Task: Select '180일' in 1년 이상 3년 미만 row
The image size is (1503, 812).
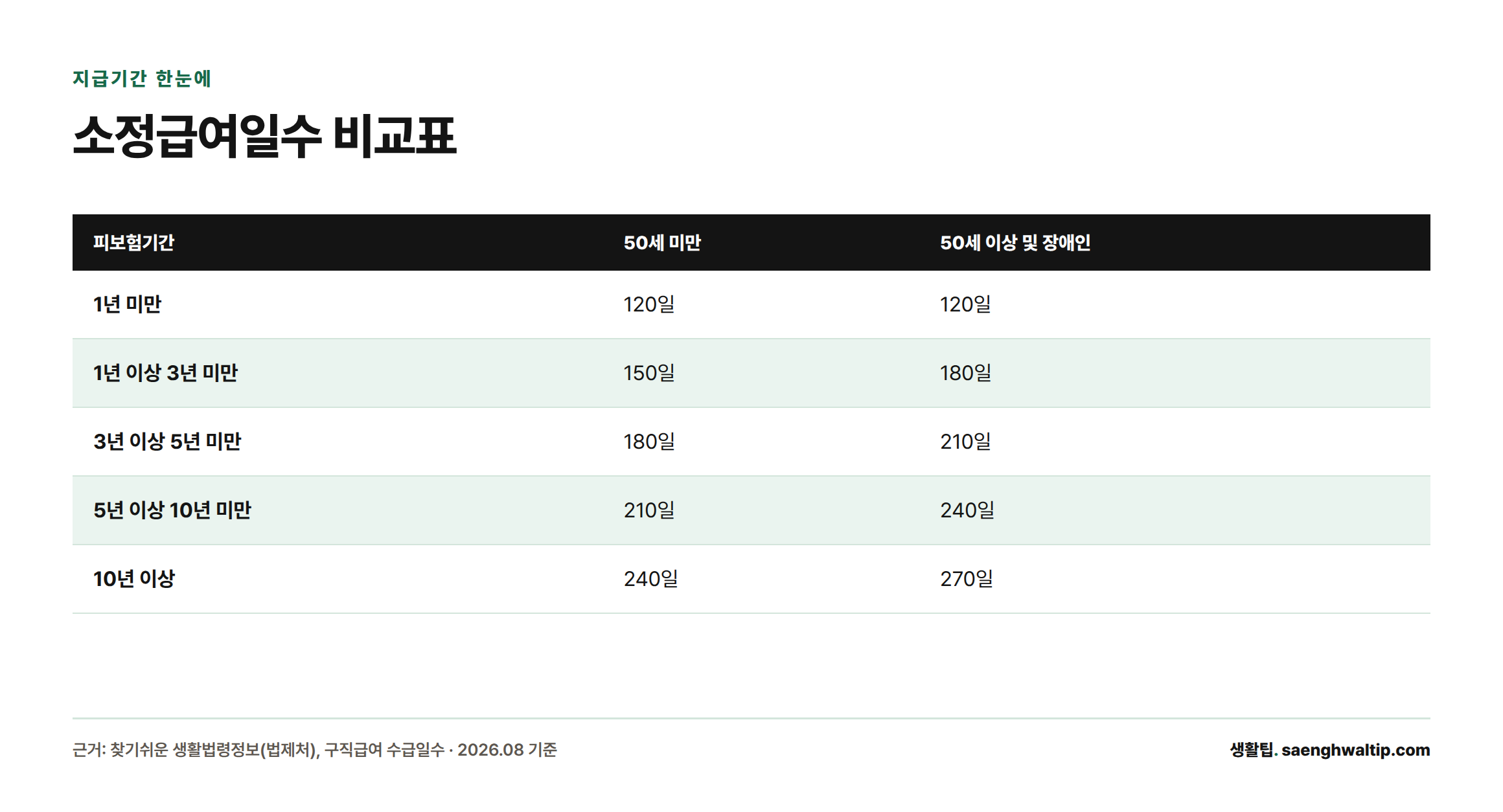Action: 965,373
